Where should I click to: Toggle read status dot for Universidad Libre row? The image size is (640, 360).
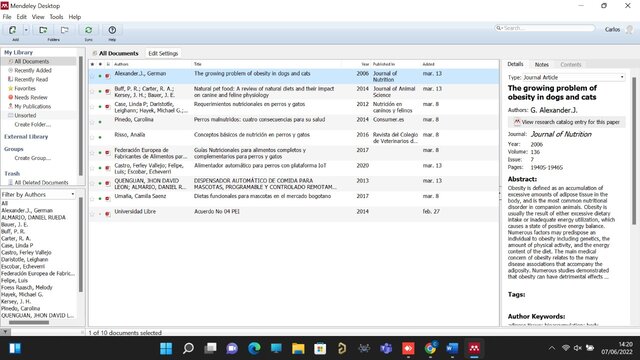point(100,214)
